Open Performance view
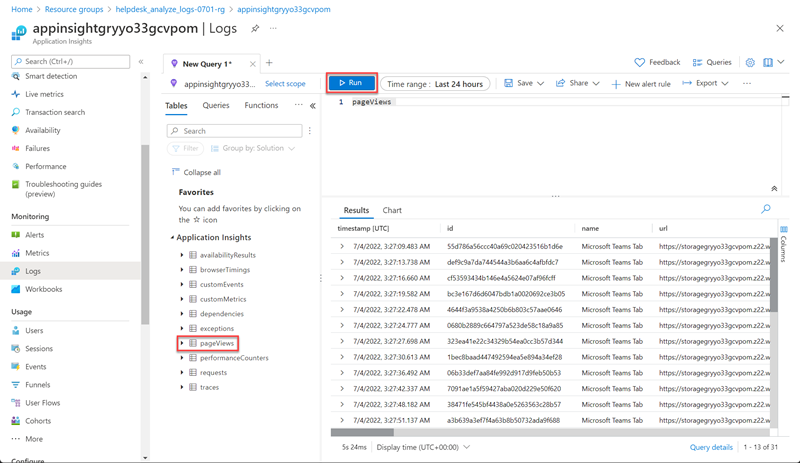 [x=46, y=166]
